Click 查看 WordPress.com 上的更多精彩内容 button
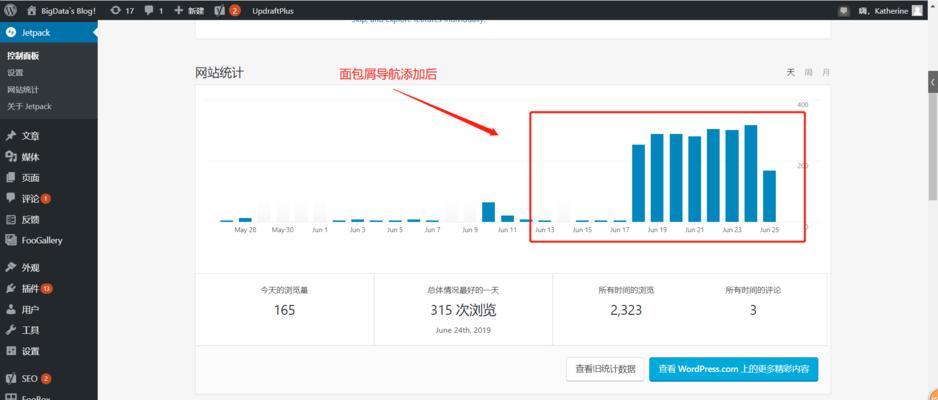The width and height of the screenshot is (938, 400). [x=733, y=370]
